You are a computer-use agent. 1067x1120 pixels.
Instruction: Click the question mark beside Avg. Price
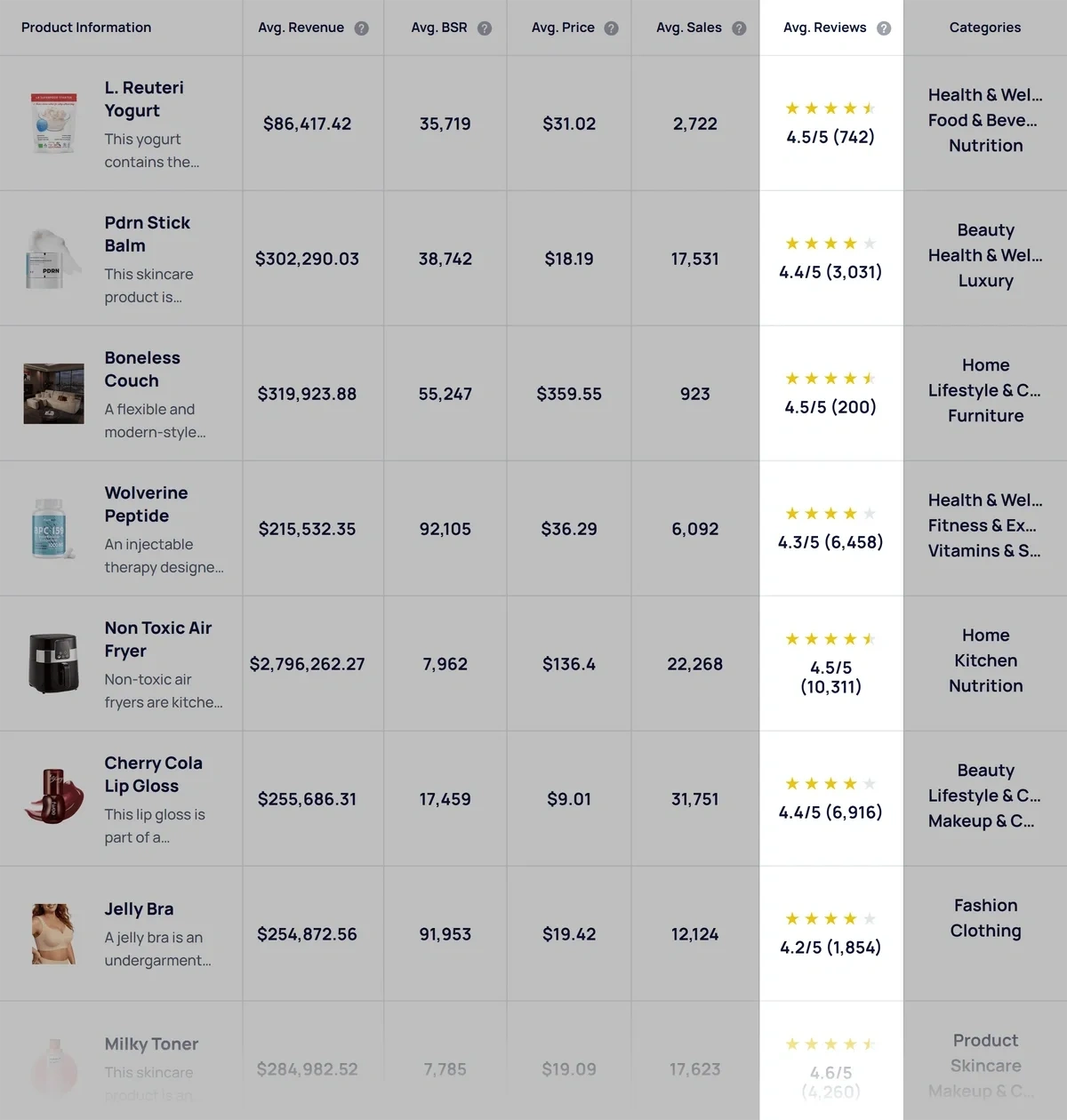[x=611, y=28]
